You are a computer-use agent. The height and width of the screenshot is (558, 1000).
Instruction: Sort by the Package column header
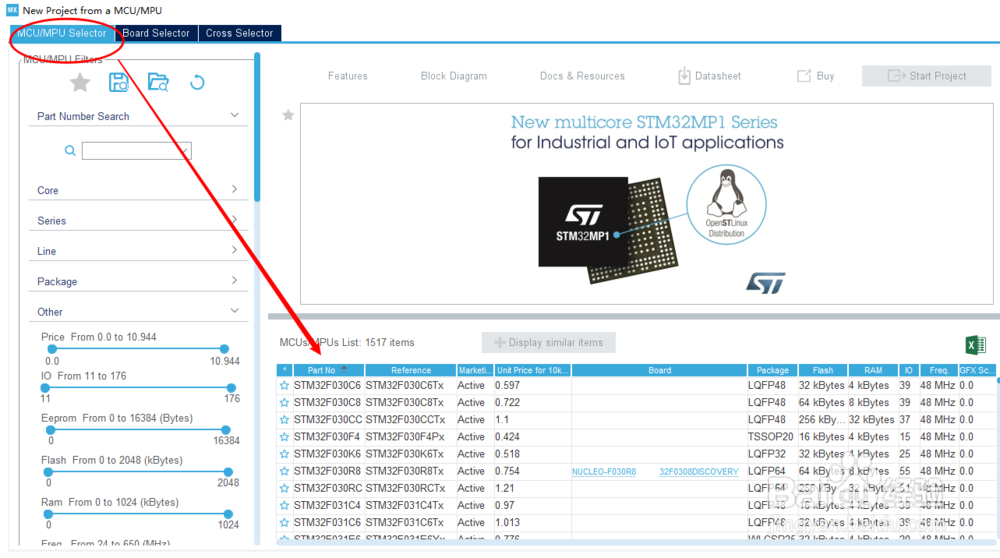pyautogui.click(x=772, y=370)
